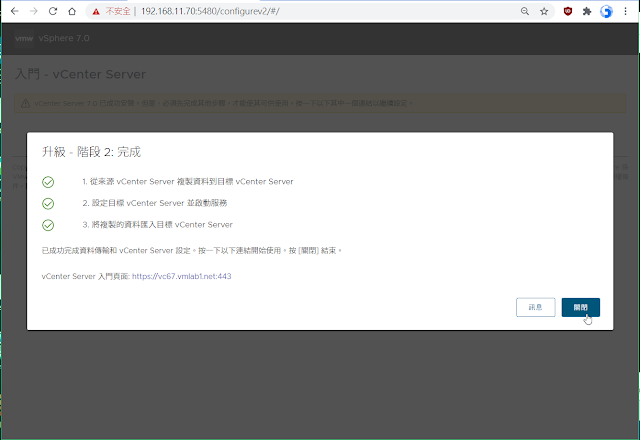Click the browser back arrow

[x=15, y=11]
